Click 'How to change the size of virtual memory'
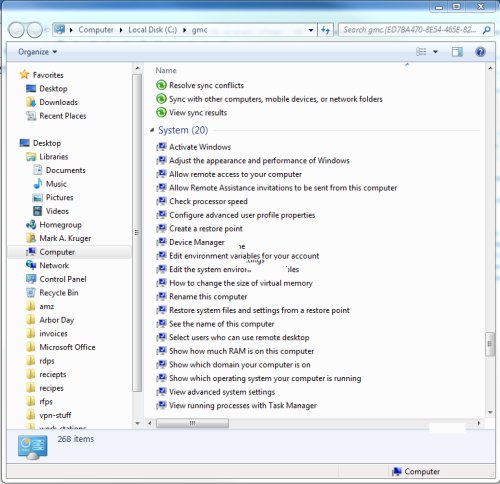Viewport: 500px width, 484px height. pyautogui.click(x=241, y=283)
